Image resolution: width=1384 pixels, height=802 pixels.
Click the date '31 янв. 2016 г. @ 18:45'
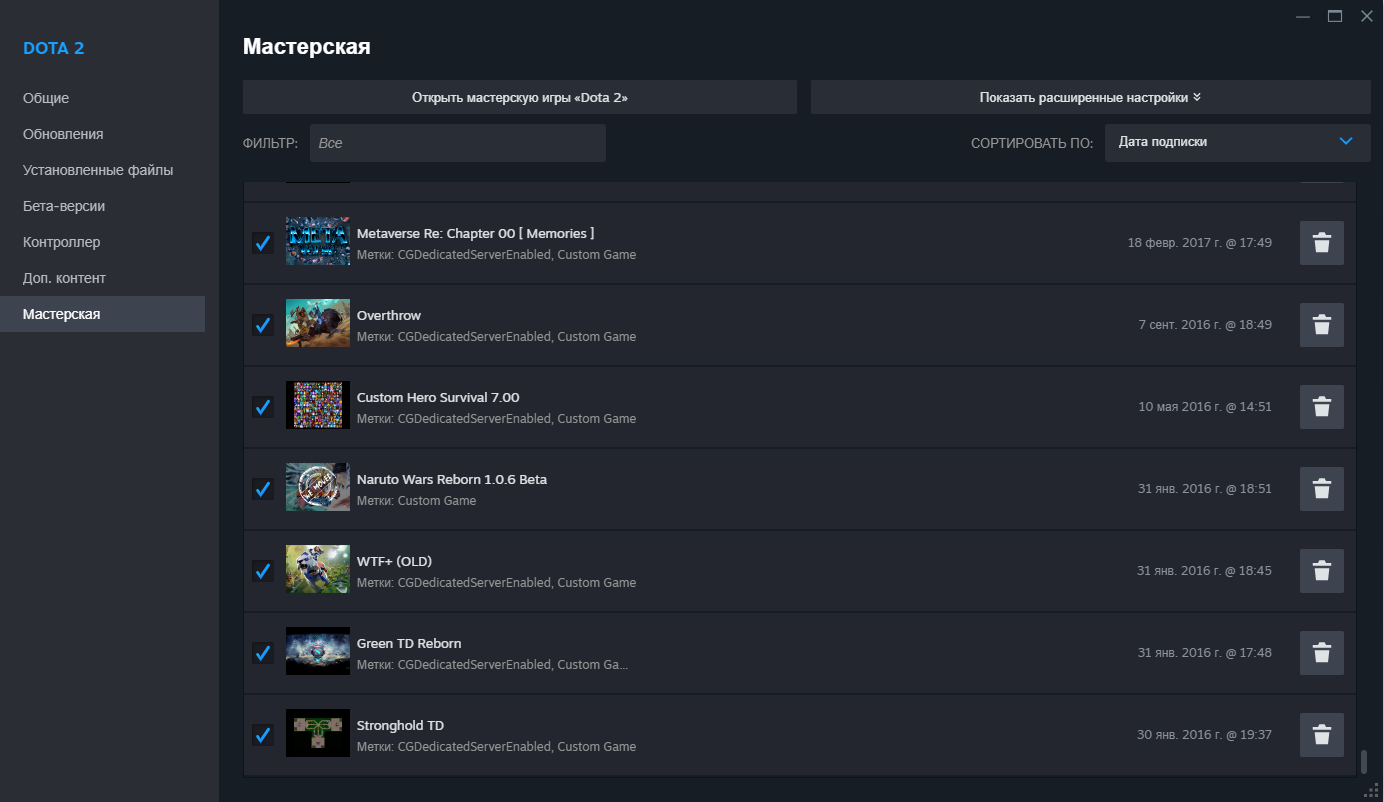pyautogui.click(x=1205, y=571)
